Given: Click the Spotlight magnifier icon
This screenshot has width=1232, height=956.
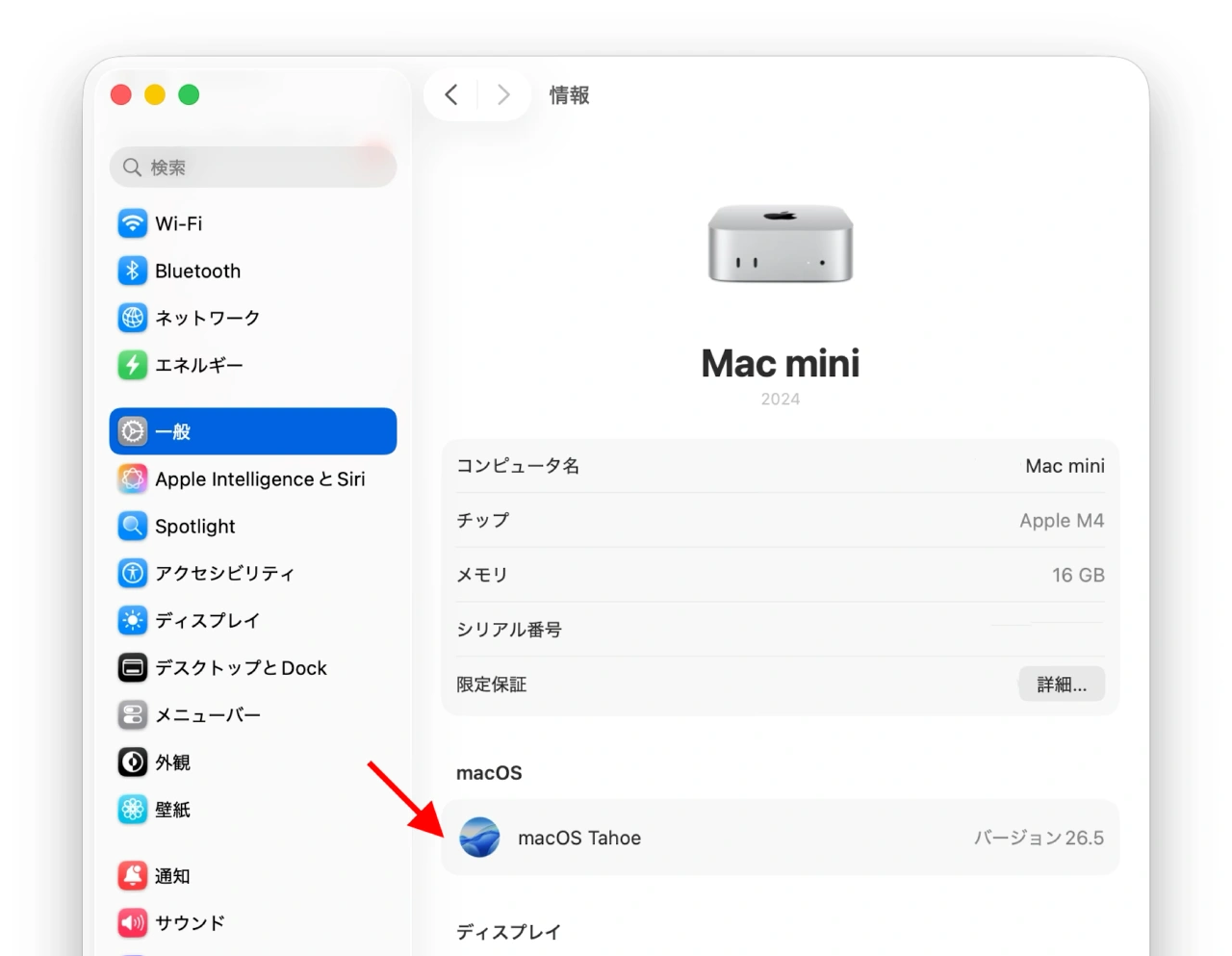Looking at the screenshot, I should [133, 526].
